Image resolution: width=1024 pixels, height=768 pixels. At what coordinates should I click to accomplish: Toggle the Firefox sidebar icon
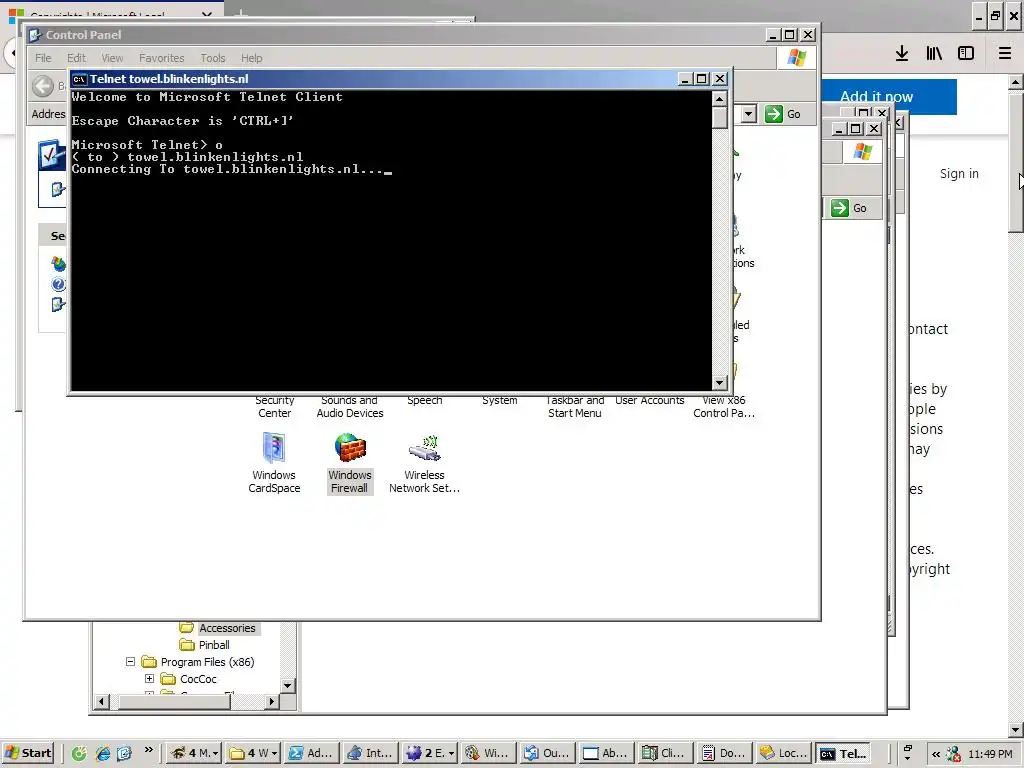tap(966, 54)
